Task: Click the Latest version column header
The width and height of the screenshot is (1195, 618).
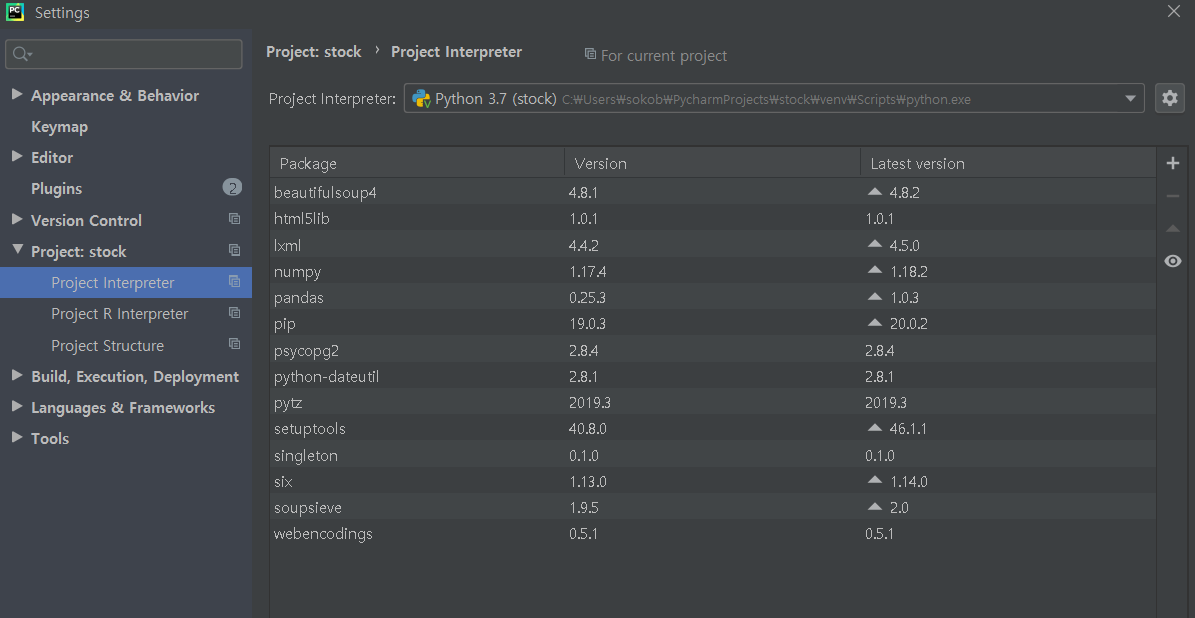Action: point(1008,163)
